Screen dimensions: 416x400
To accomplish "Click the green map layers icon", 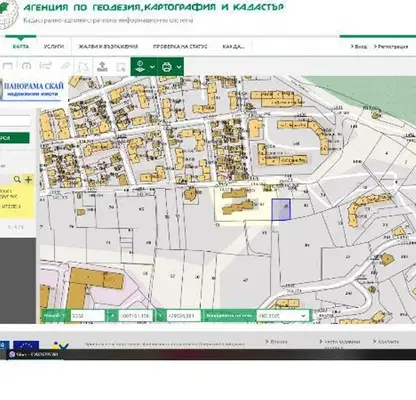I will click(140, 67).
